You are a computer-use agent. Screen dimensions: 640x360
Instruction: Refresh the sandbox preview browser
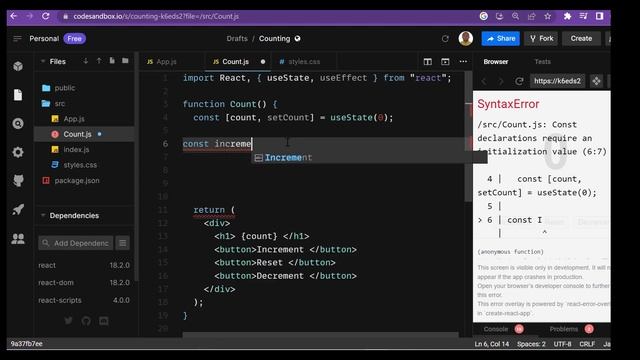[x=519, y=81]
